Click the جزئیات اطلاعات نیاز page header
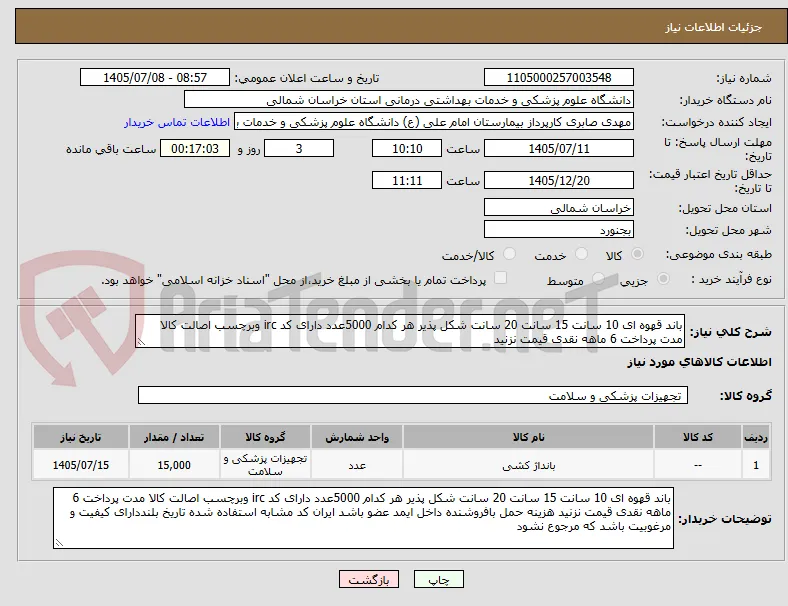 pyautogui.click(x=714, y=27)
